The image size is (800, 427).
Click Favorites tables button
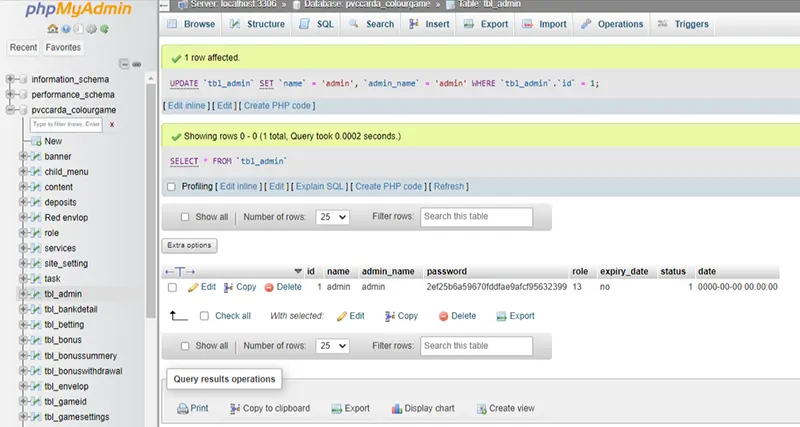(63, 47)
